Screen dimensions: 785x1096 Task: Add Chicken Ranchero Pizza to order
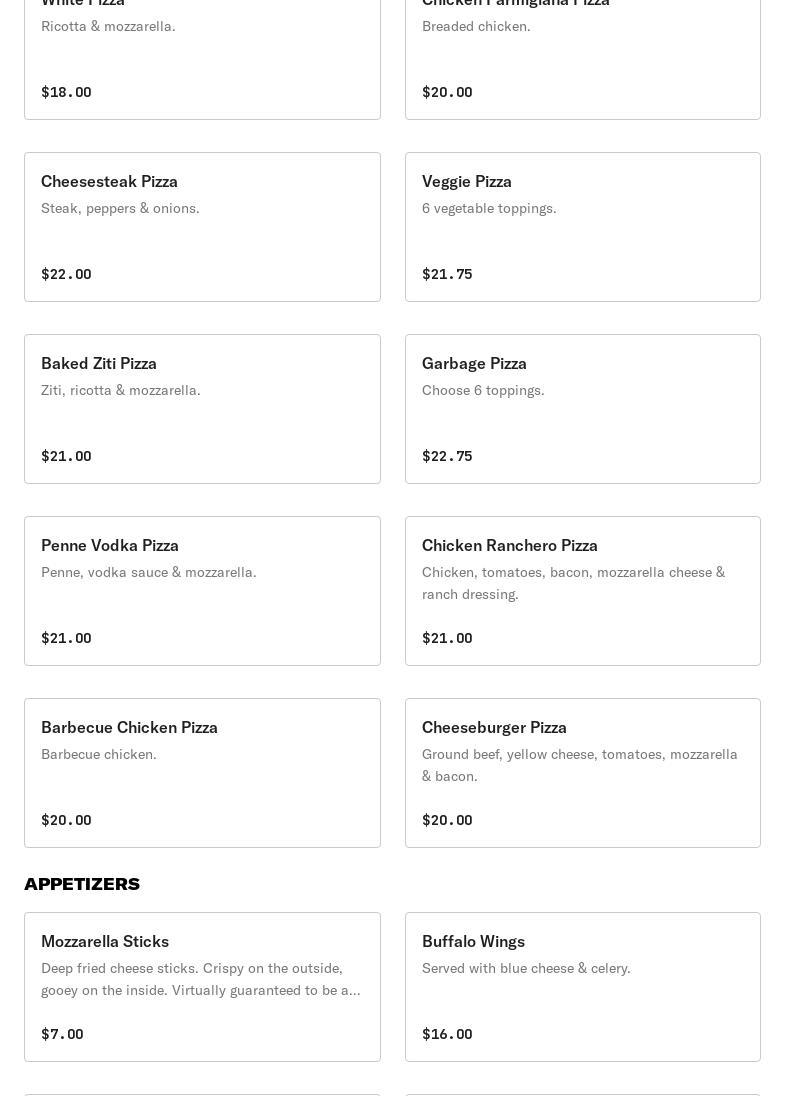pos(582,591)
